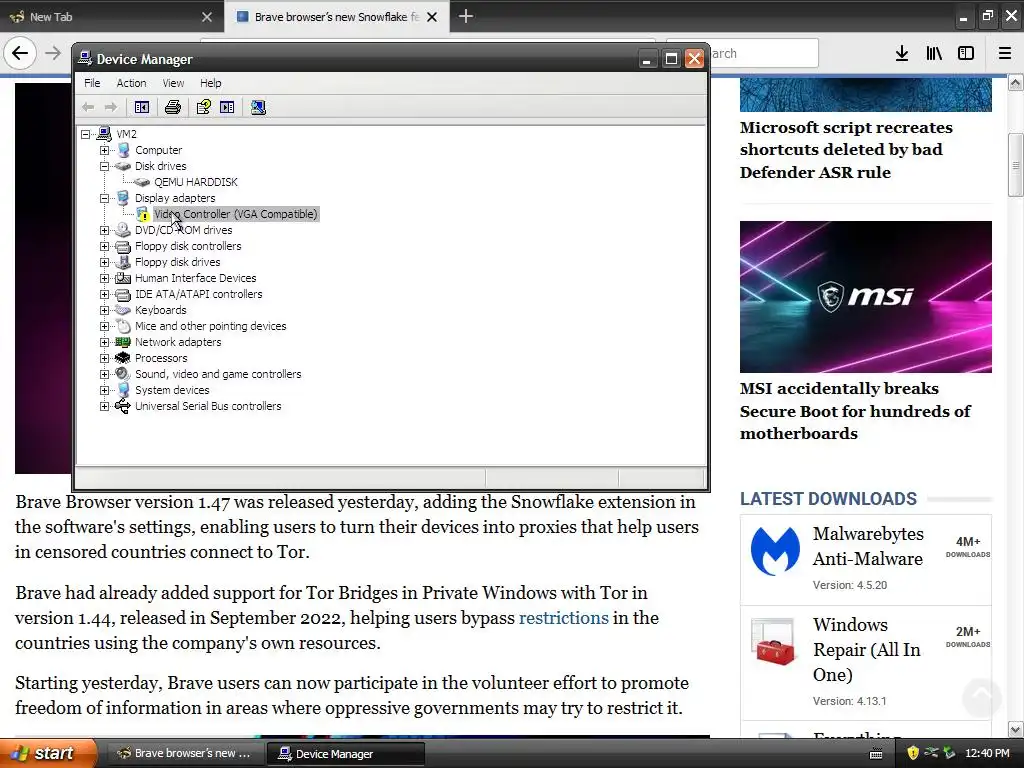Click the page scrollbar up arrow
The height and width of the screenshot is (768, 1024).
[1016, 83]
